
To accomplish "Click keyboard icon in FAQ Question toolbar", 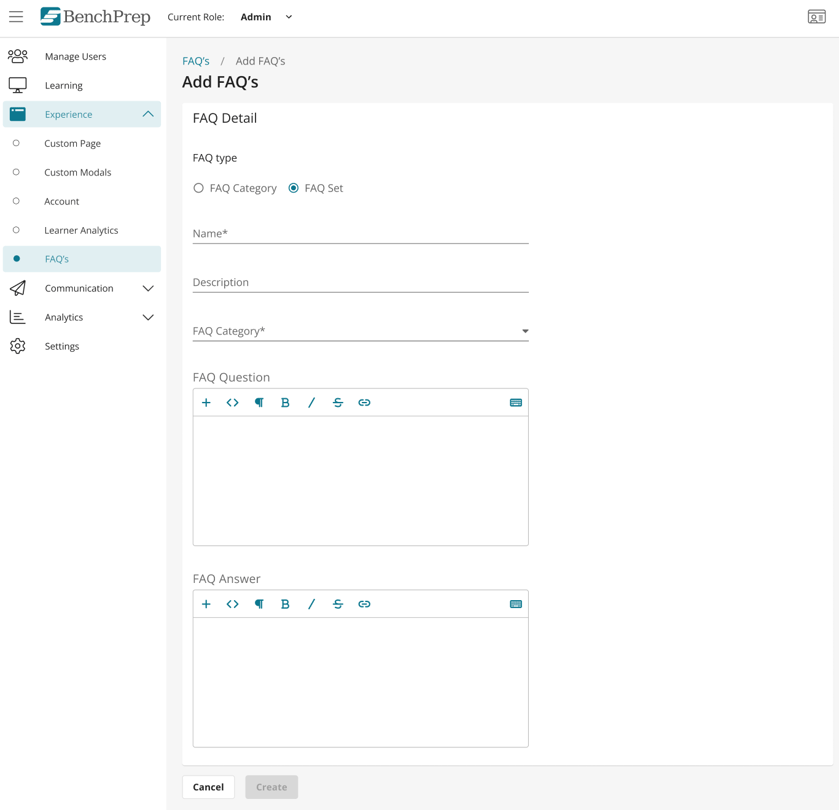I will [x=516, y=403].
